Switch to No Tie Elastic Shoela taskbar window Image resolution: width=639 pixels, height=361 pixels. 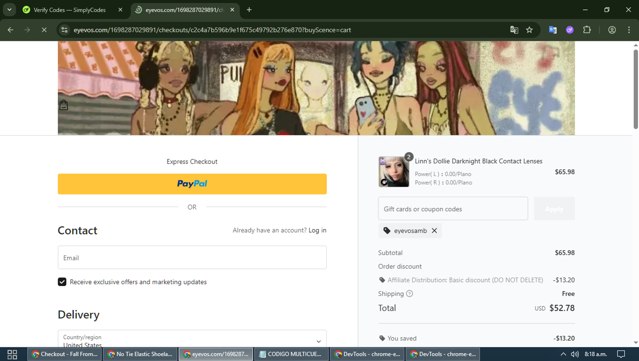(140, 354)
